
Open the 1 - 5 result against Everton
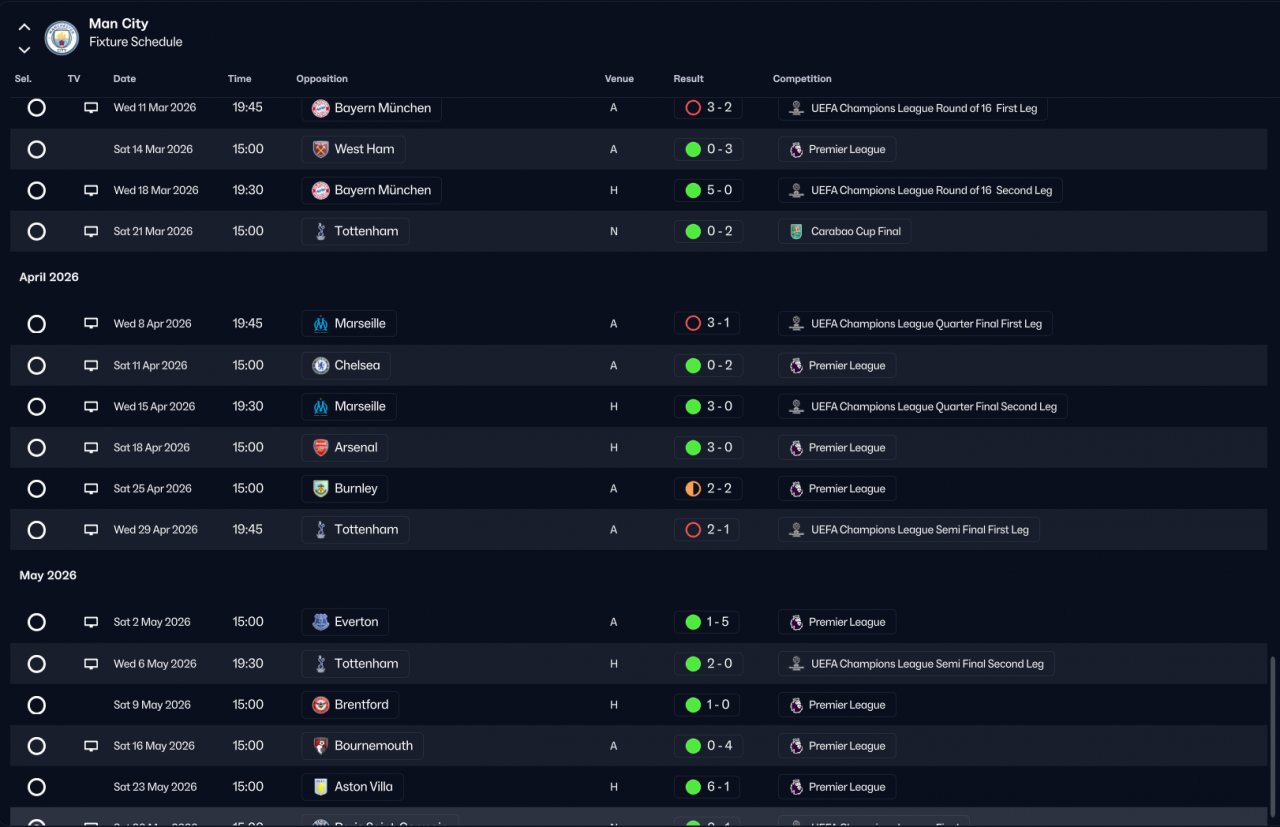point(707,622)
